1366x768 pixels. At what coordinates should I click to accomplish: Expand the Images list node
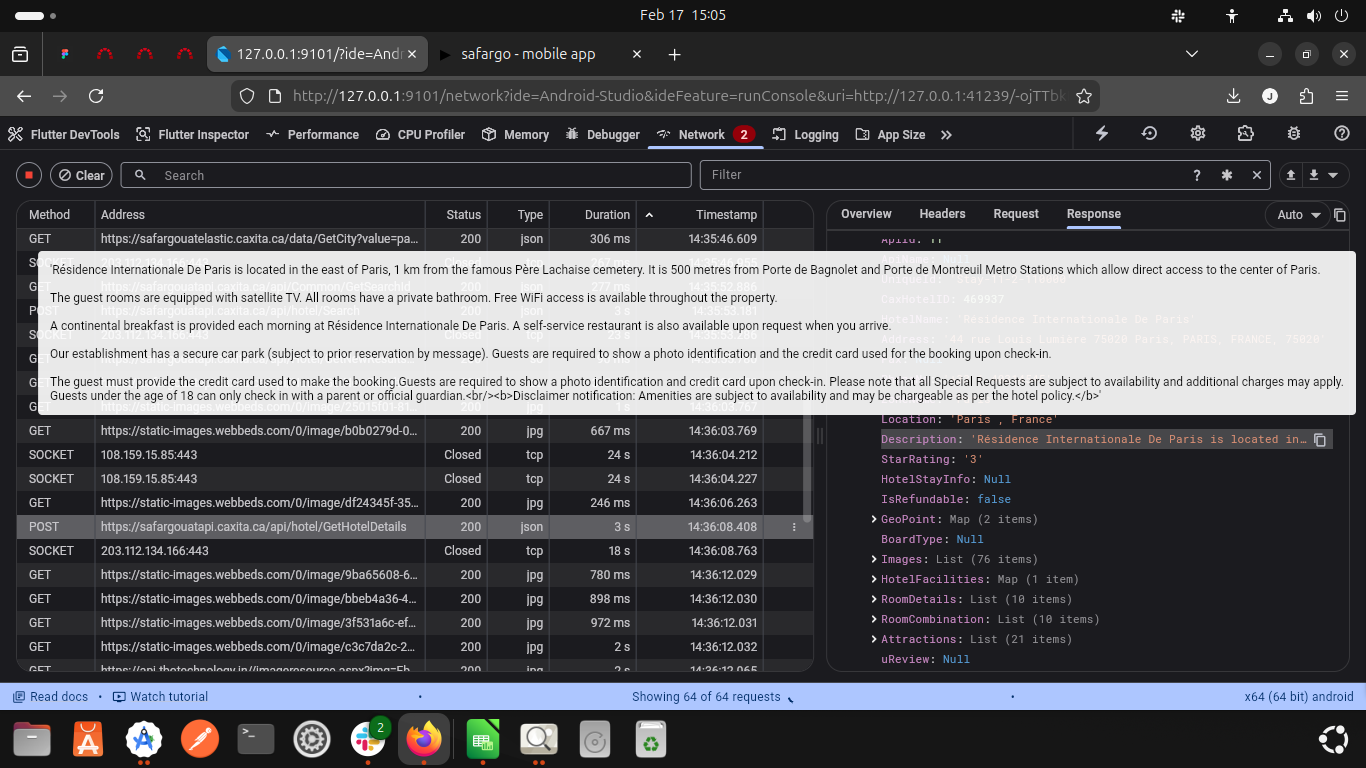point(874,559)
